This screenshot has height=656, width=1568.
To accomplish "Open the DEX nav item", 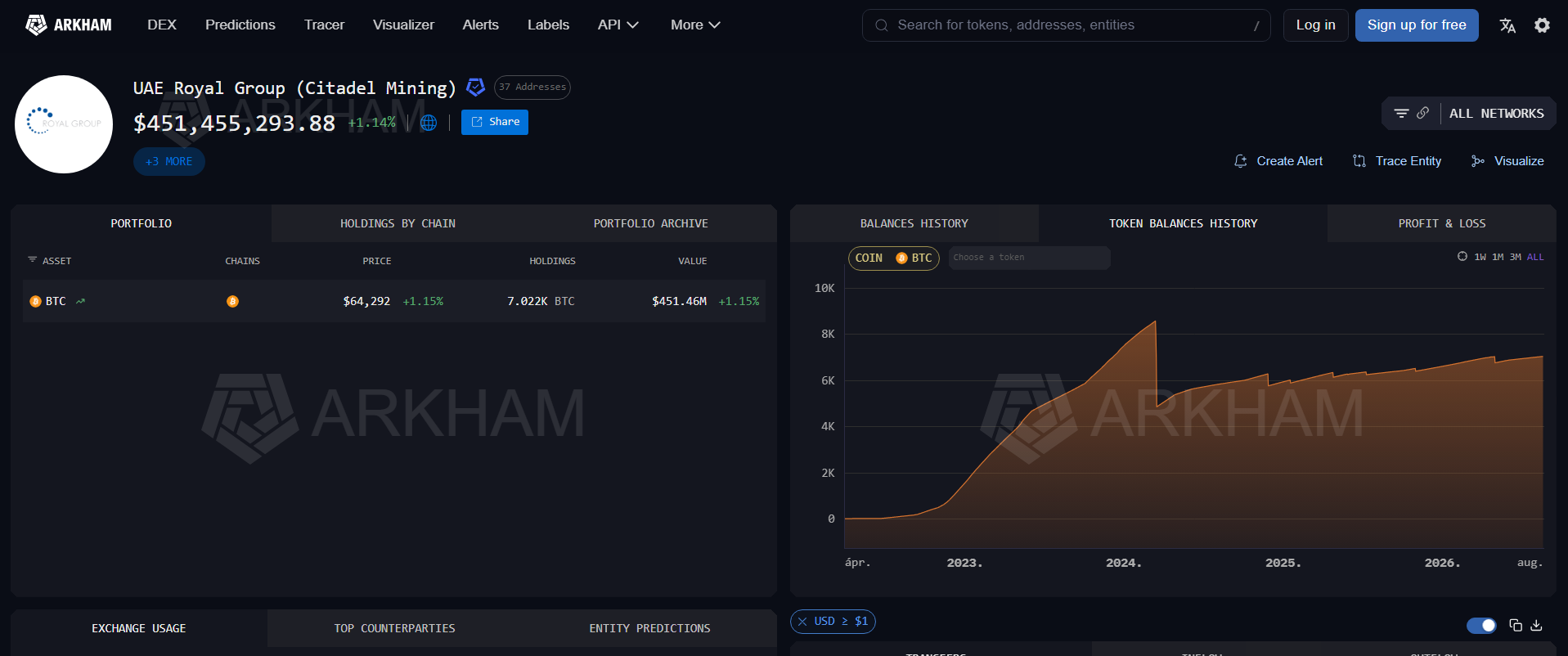I will click(162, 25).
